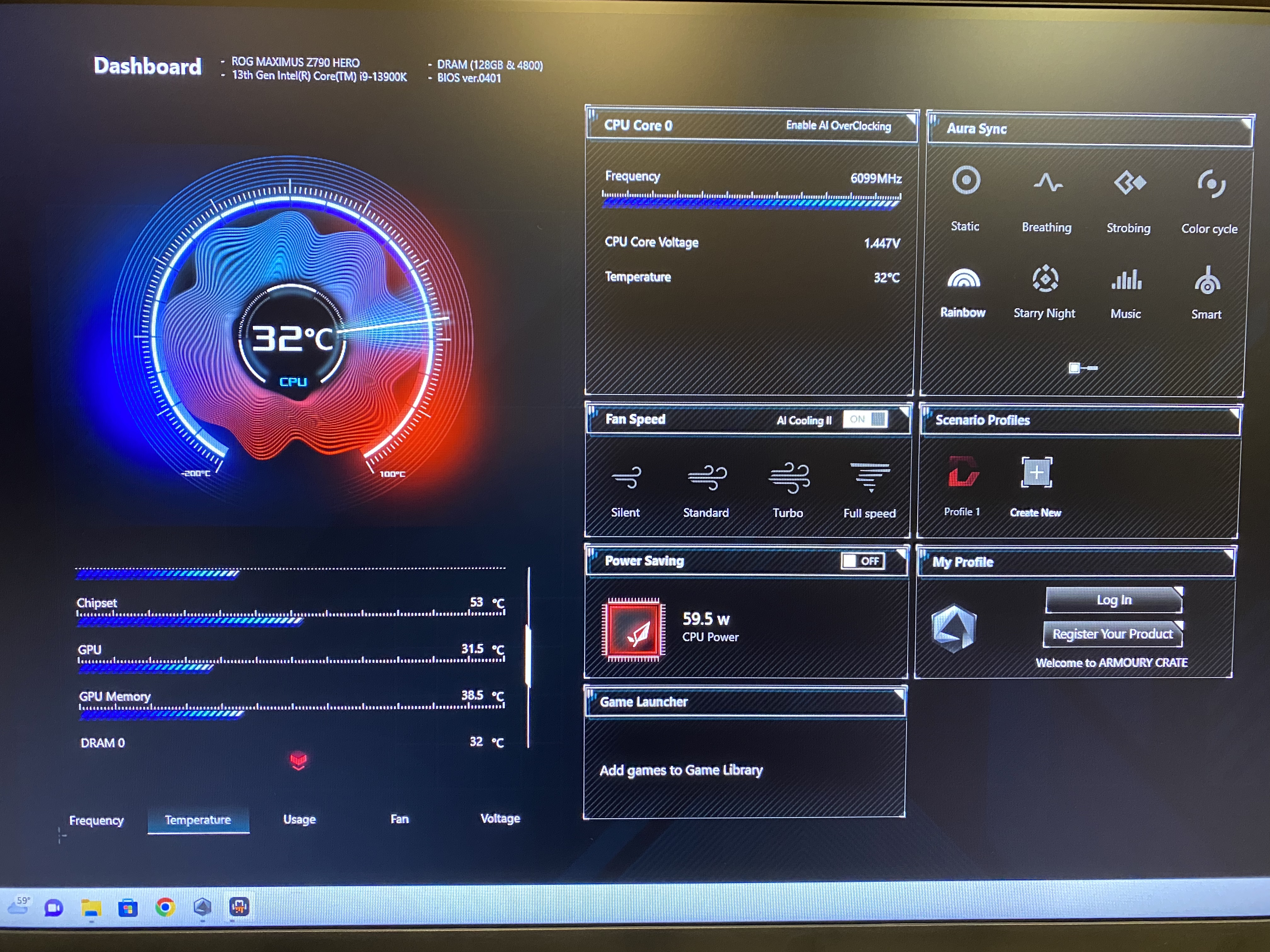Open the rightmost robot-face taskbar icon

[x=239, y=907]
